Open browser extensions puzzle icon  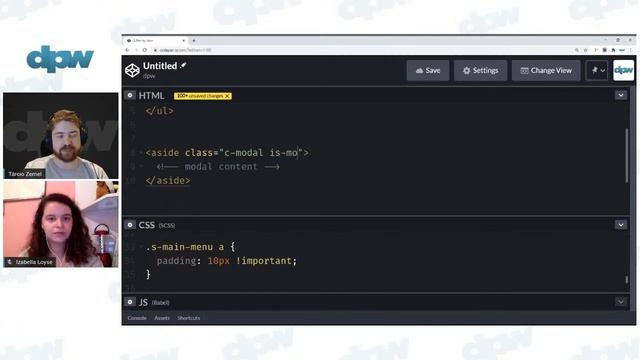613,50
